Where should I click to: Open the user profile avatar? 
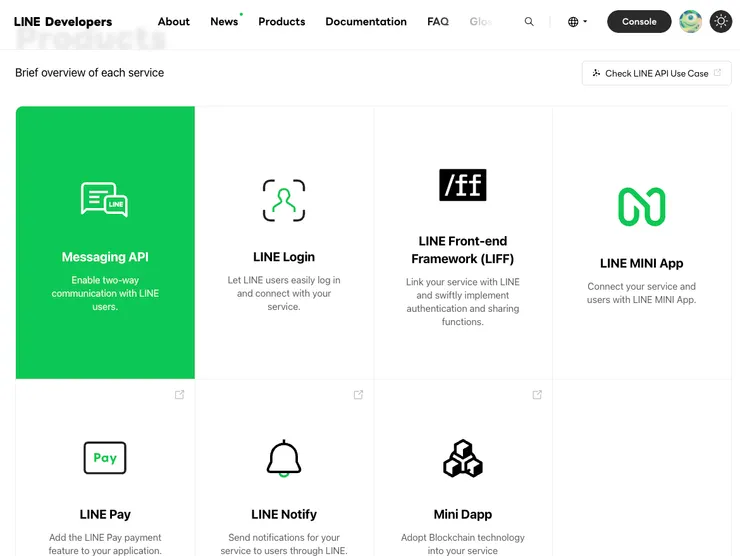[x=690, y=22]
